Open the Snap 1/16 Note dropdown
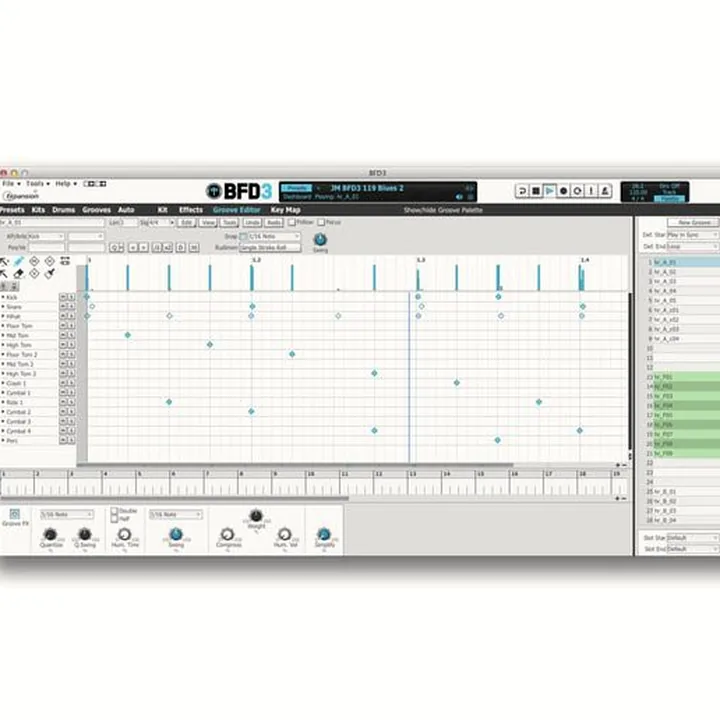720x720 pixels. pyautogui.click(x=274, y=236)
